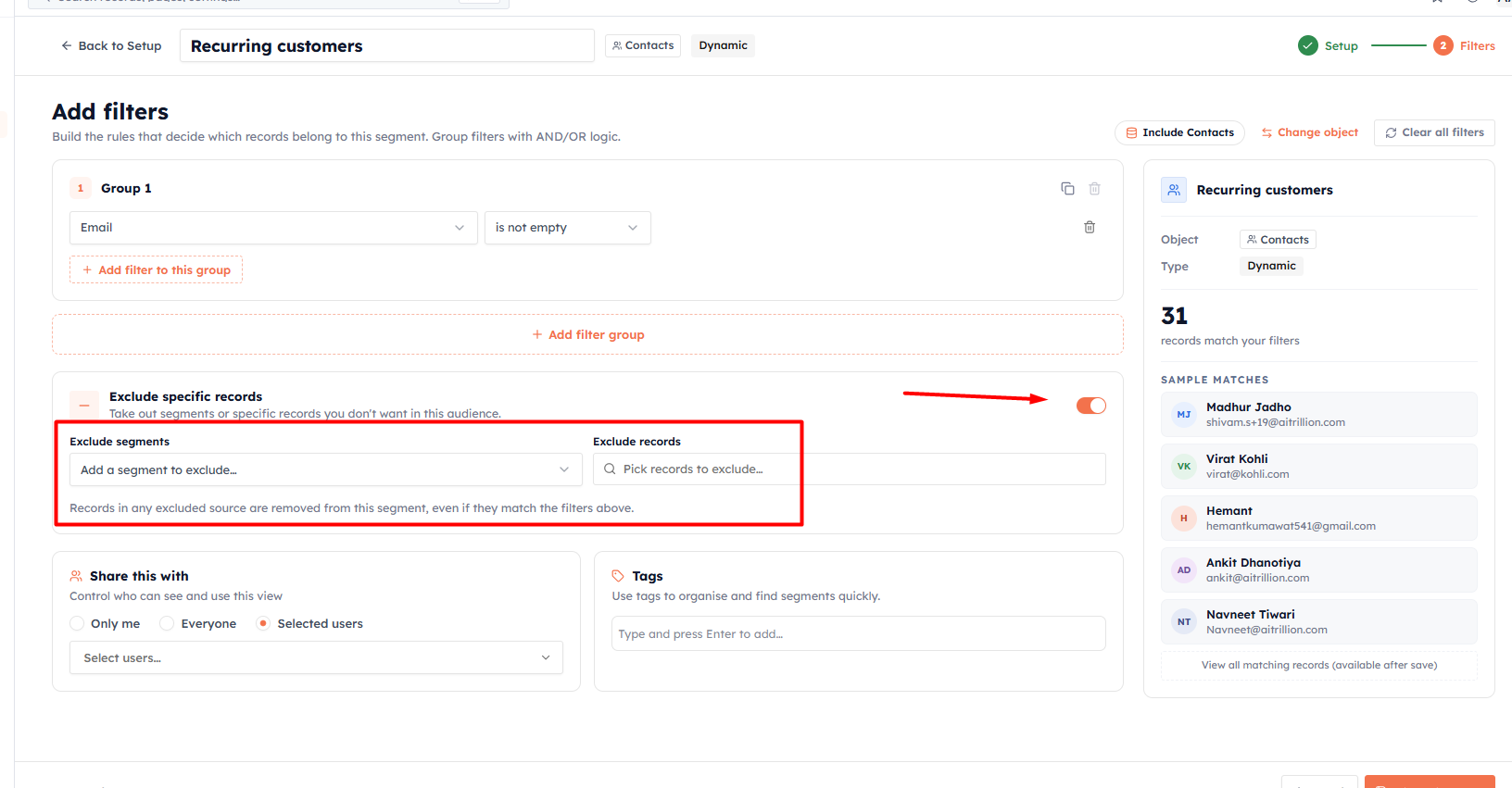Expand the Add a segment to exclude dropdown
1512x788 pixels.
(x=326, y=469)
